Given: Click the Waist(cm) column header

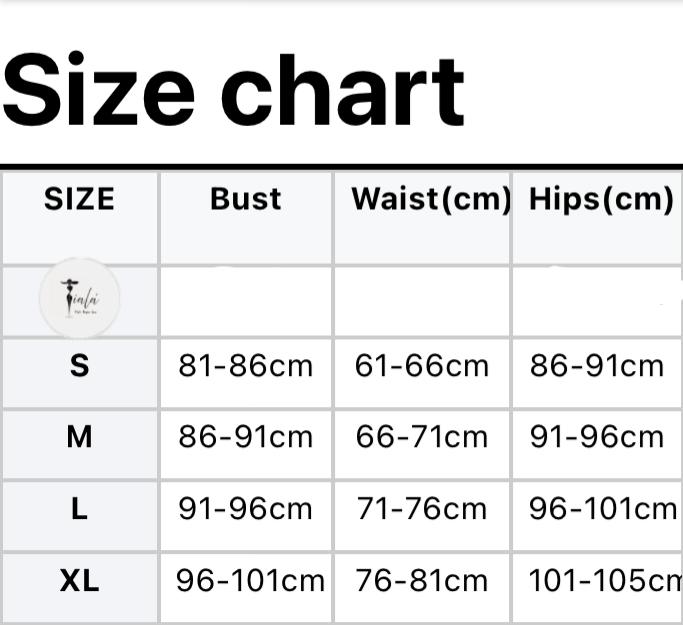Looking at the screenshot, I should (x=431, y=198).
